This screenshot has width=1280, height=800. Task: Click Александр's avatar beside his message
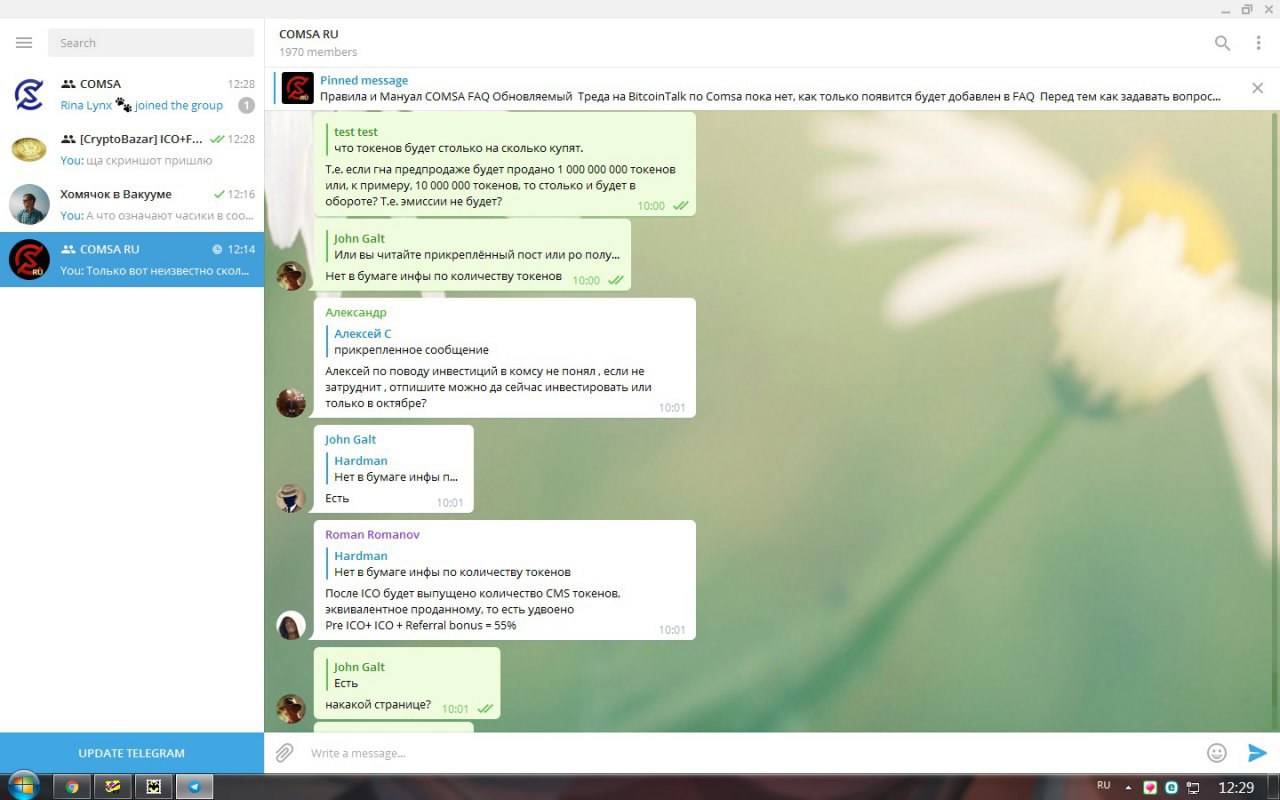291,403
